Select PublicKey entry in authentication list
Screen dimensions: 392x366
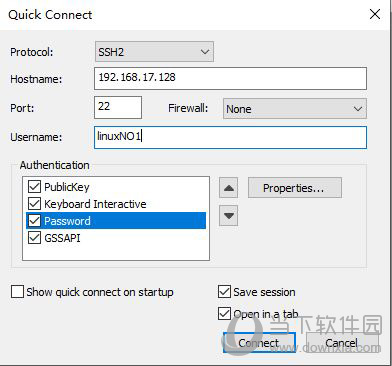point(67,187)
